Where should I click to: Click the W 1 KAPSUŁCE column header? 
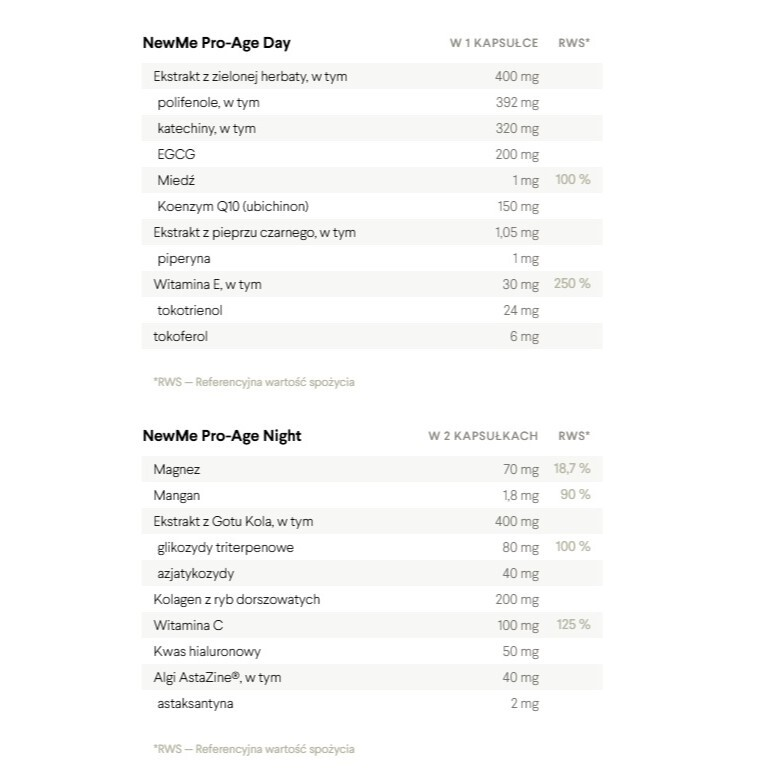[x=494, y=43]
